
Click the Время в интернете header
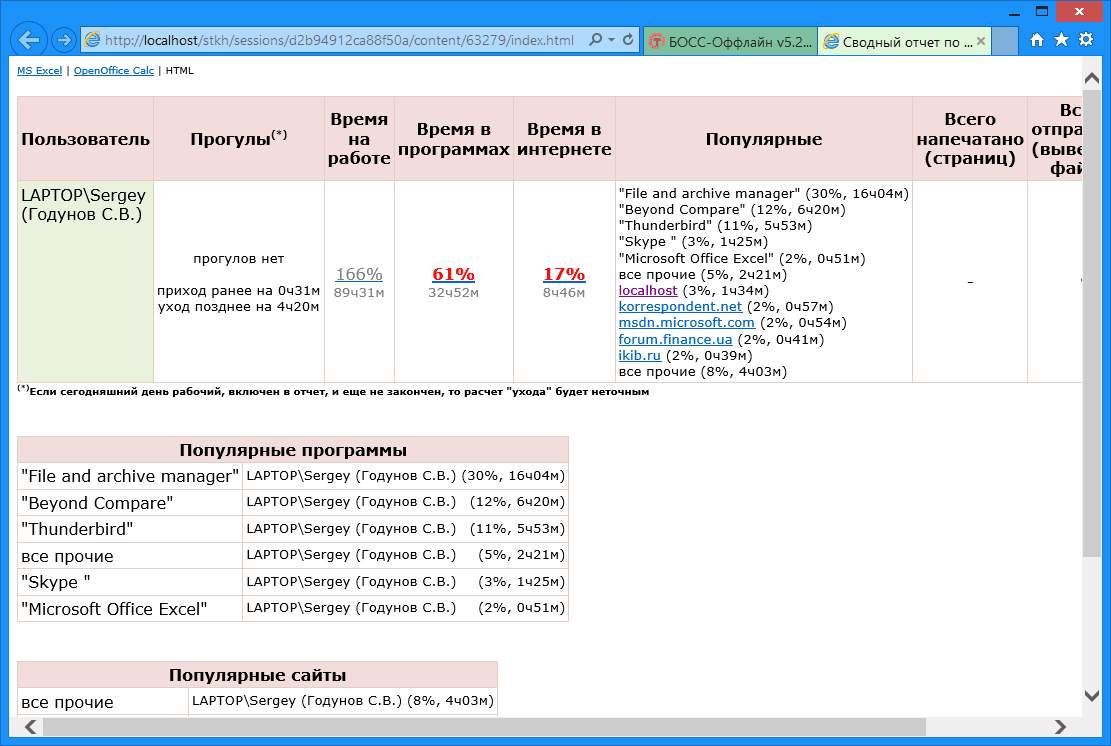click(x=564, y=139)
